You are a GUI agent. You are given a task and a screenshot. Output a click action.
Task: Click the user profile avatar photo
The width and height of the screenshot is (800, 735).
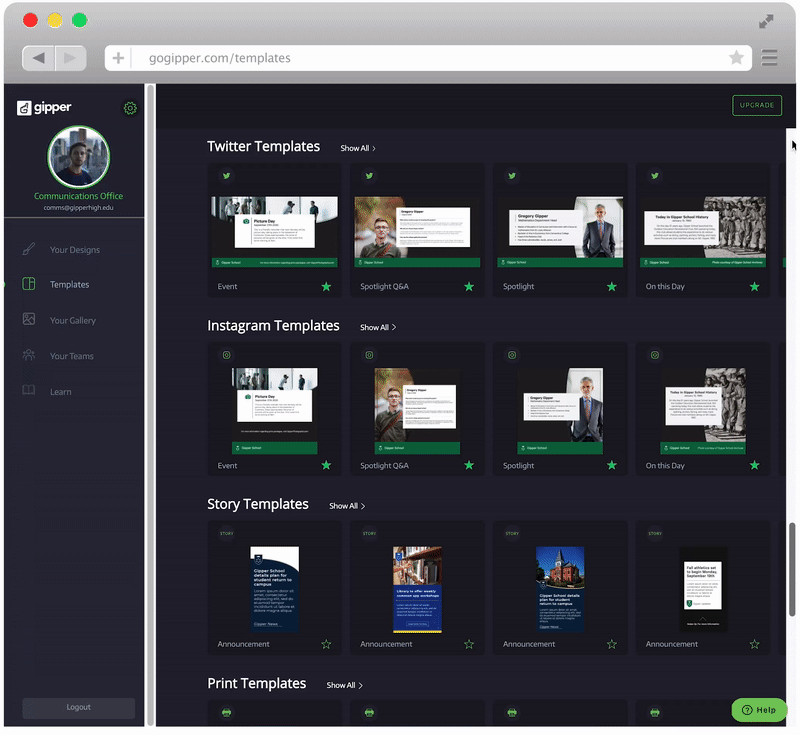[79, 157]
